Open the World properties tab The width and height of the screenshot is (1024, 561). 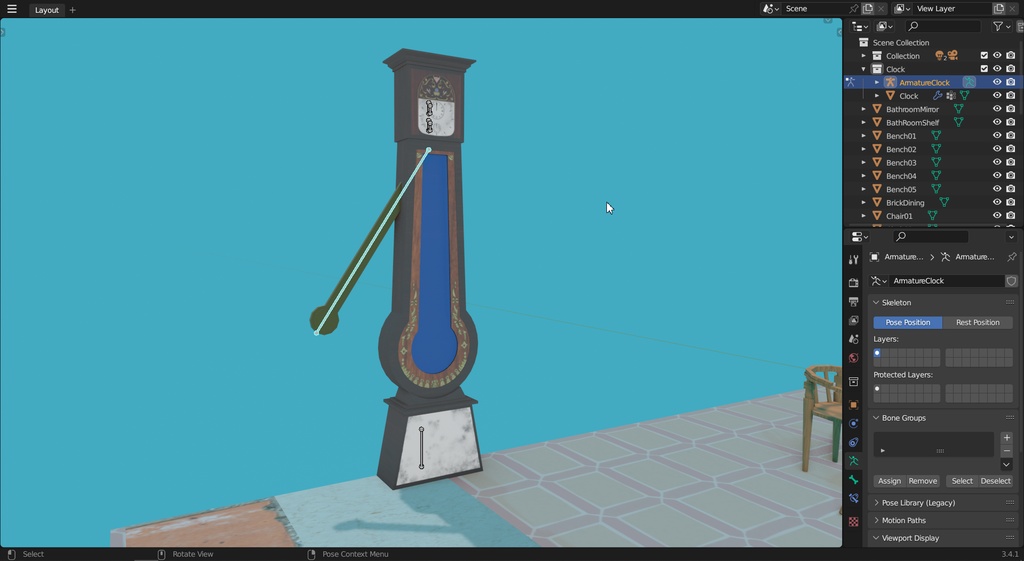pyautogui.click(x=853, y=358)
